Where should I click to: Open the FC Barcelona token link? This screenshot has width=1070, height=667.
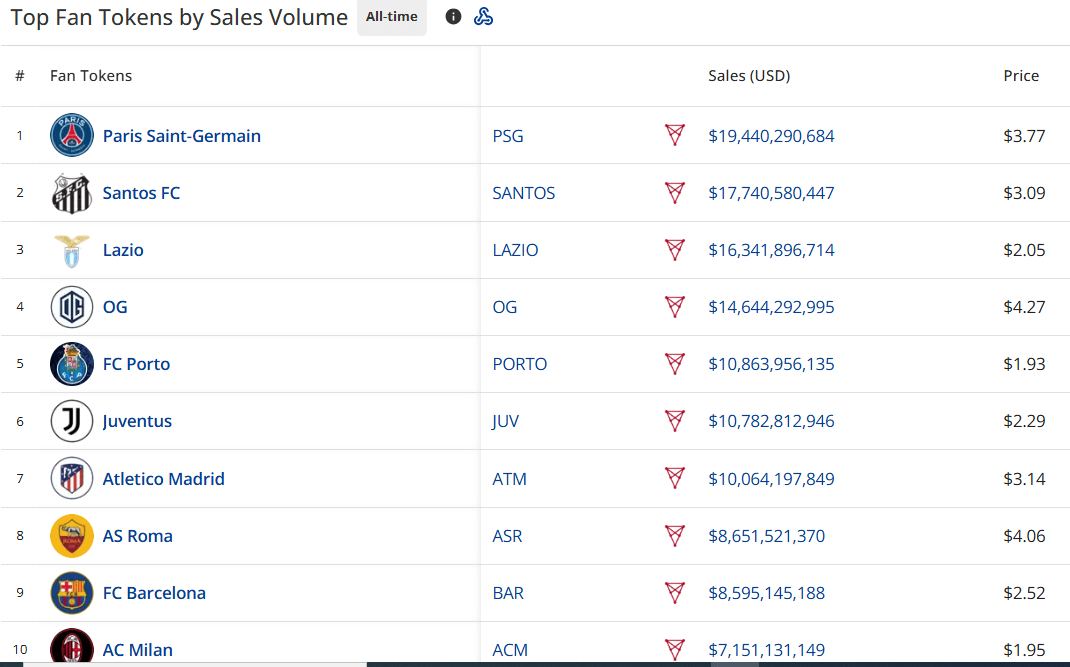(x=154, y=593)
